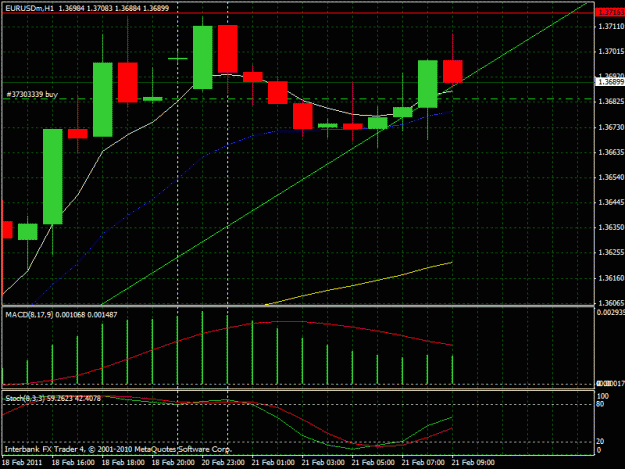Click the 18 Feb 20:00 time label

173,462
